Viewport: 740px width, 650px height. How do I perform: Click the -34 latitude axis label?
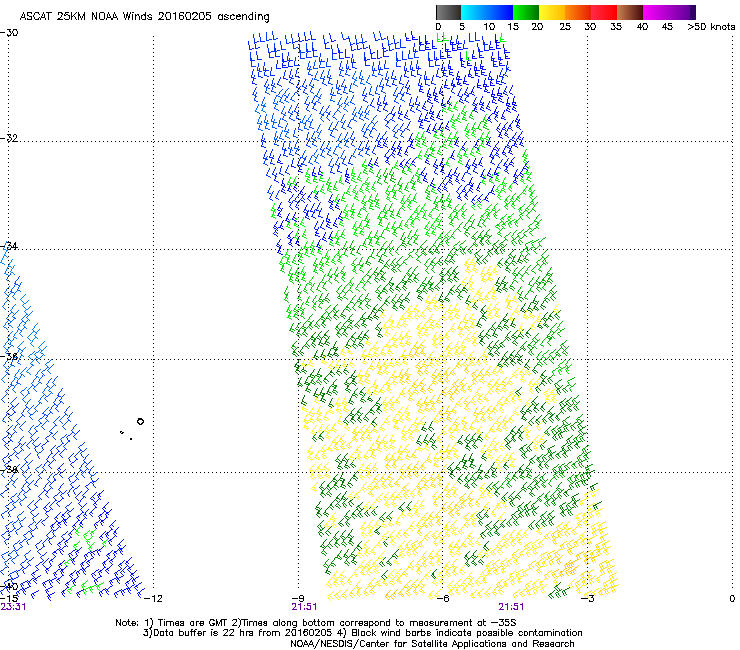(x=9, y=246)
